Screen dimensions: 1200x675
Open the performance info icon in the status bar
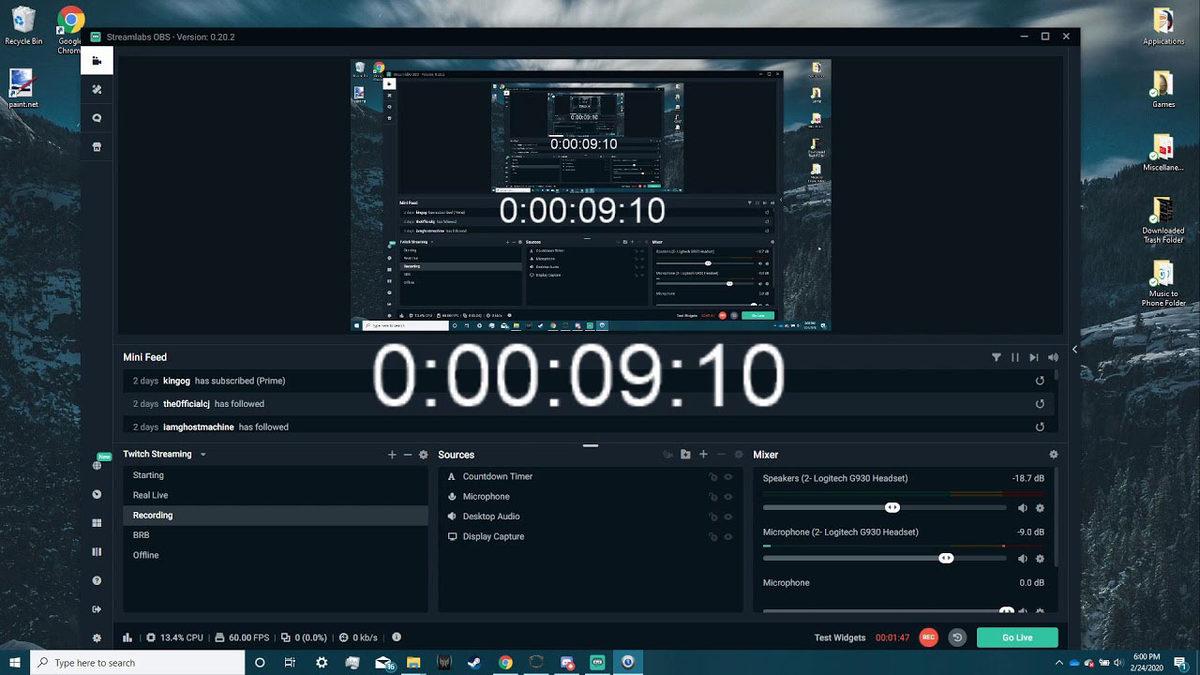[396, 637]
